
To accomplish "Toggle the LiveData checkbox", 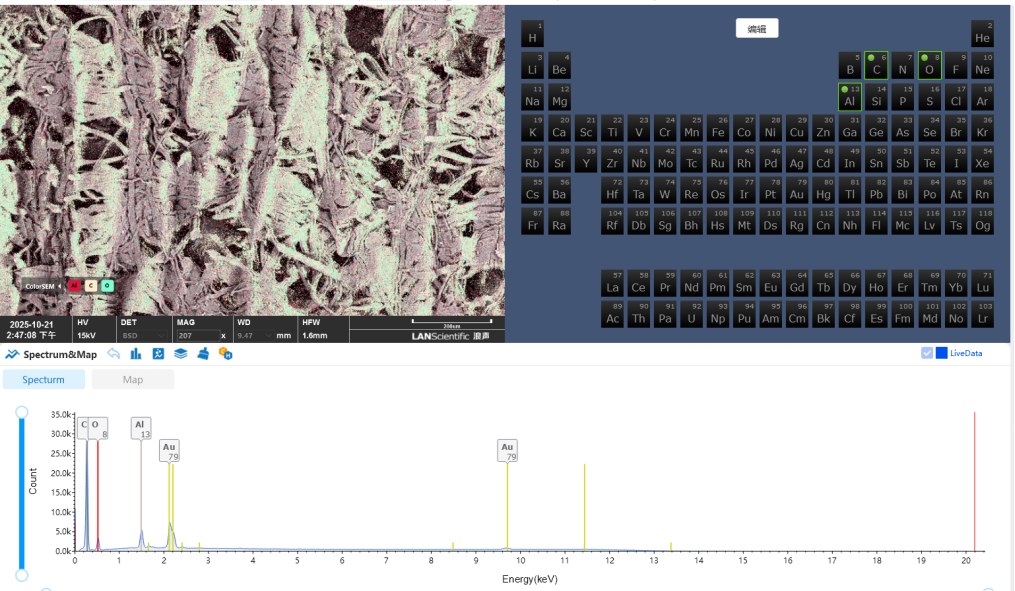I will [927, 353].
